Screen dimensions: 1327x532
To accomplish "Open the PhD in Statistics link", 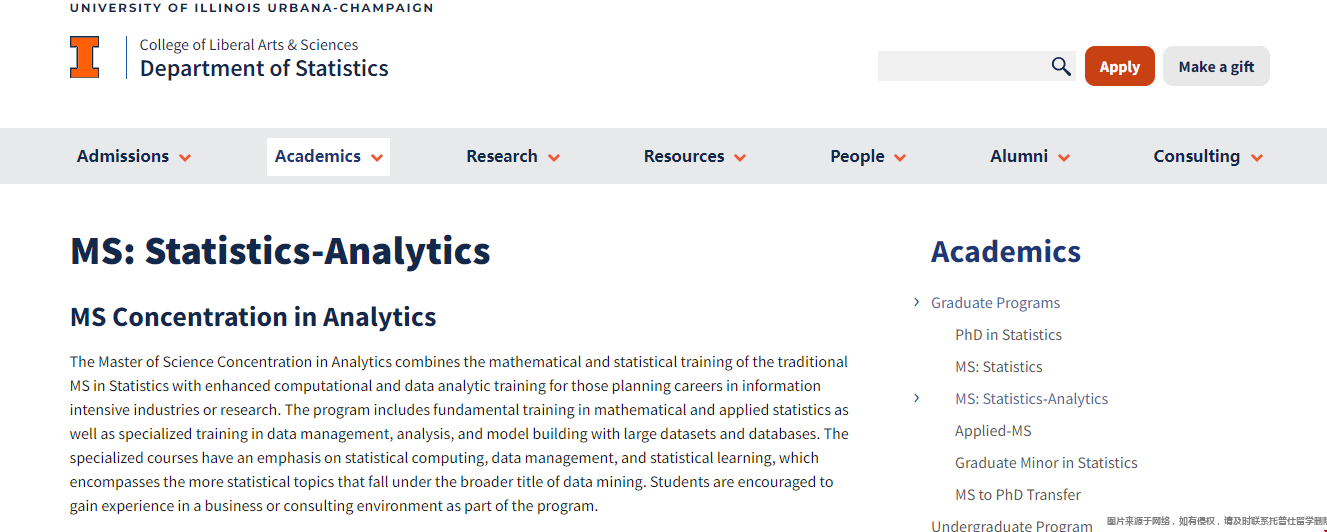I will pos(1008,335).
